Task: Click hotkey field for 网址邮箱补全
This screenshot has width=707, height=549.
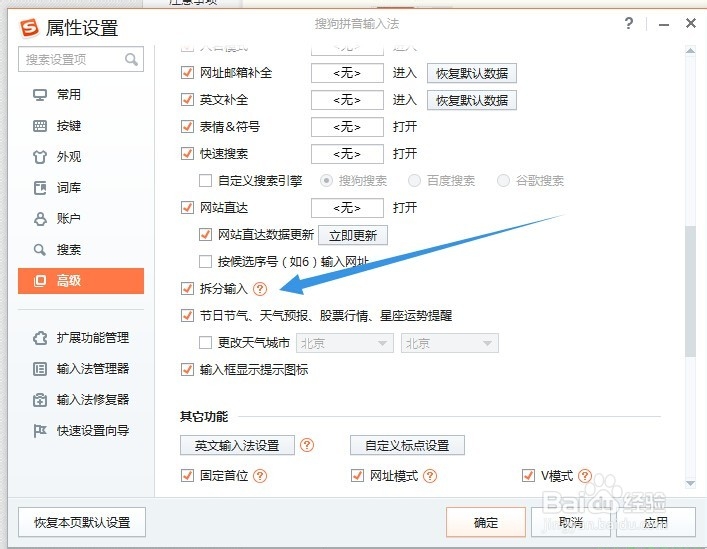Action: [x=347, y=73]
